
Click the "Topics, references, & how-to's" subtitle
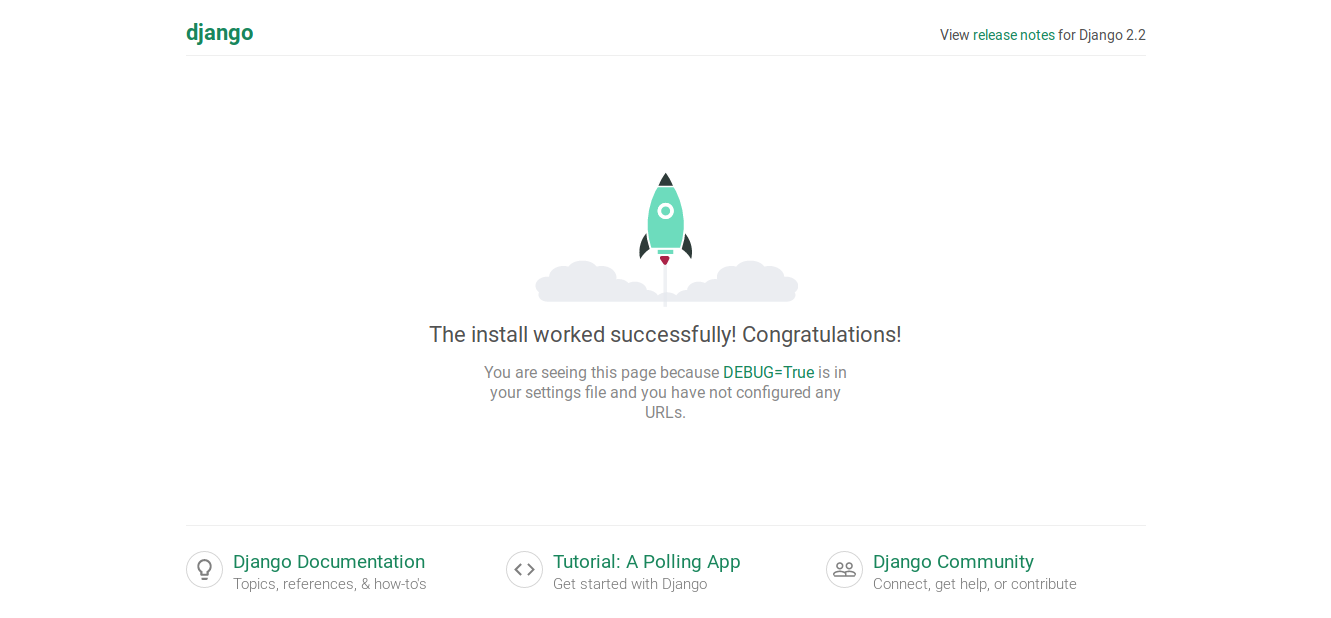click(329, 584)
